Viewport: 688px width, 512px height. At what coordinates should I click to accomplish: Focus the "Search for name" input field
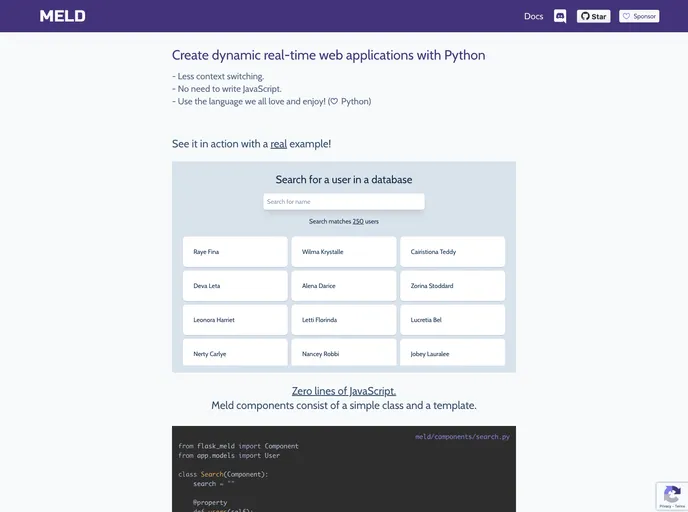point(344,202)
